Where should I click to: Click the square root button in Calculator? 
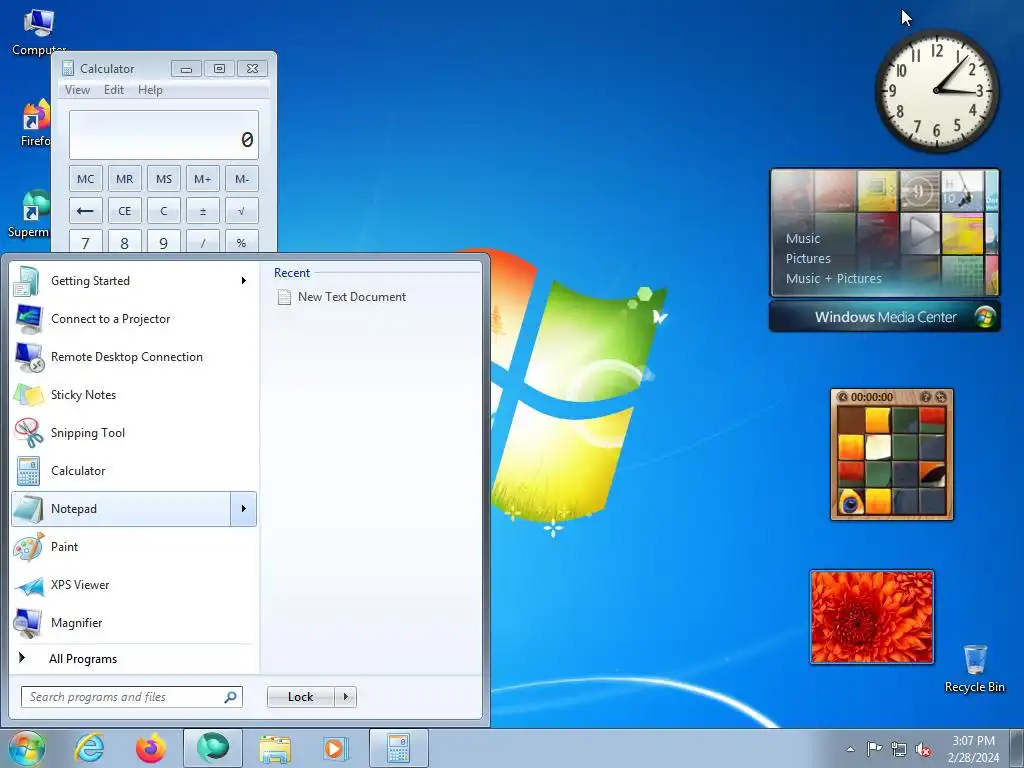click(x=242, y=211)
